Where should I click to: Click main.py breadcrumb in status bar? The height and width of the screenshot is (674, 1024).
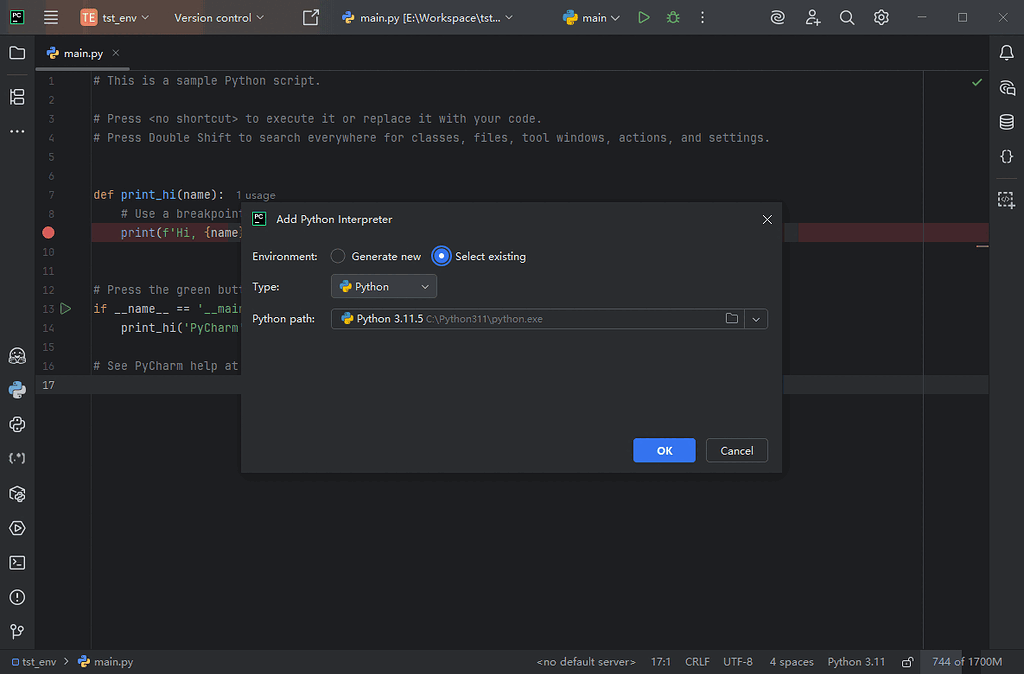click(105, 662)
